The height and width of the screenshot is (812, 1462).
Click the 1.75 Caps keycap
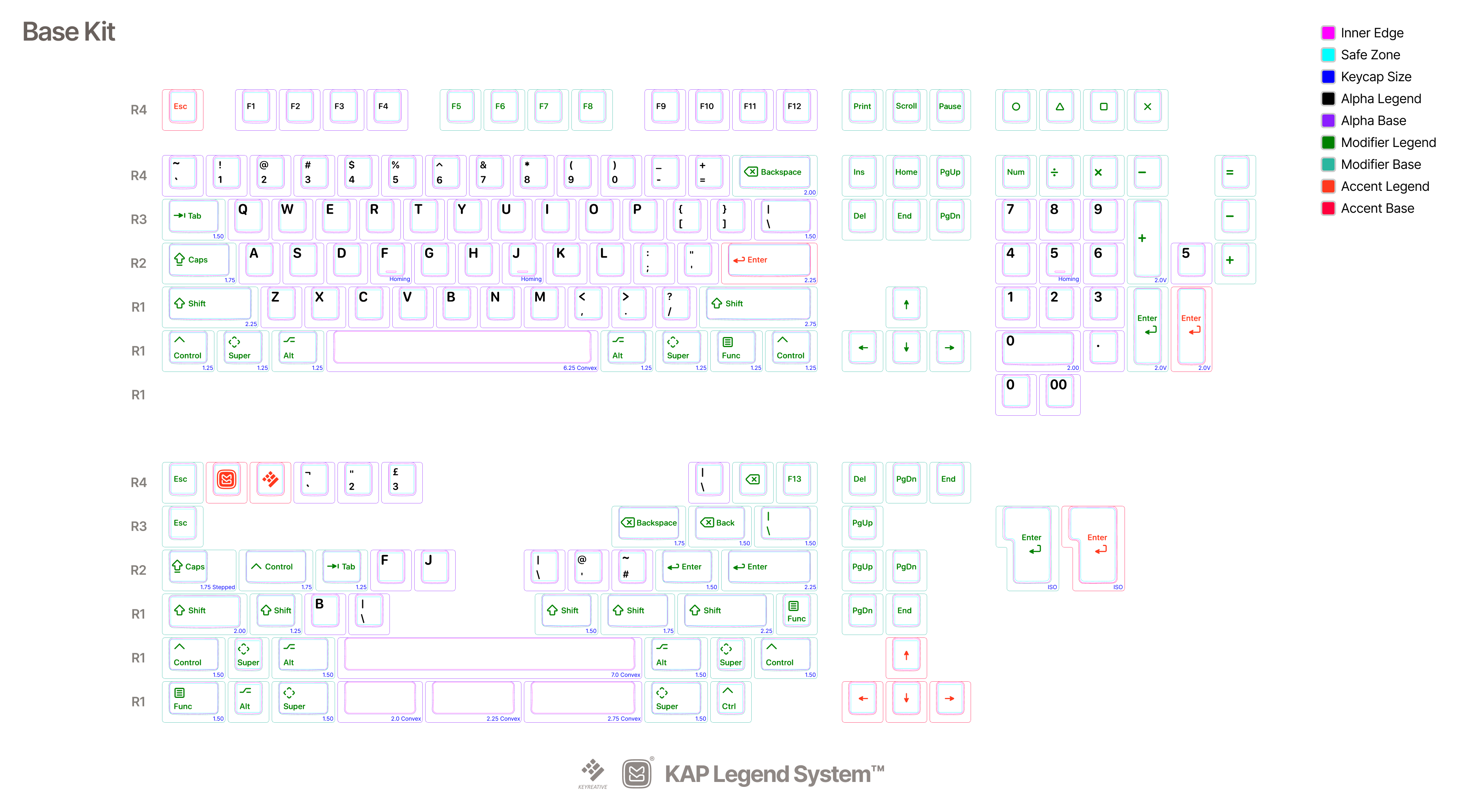199,263
